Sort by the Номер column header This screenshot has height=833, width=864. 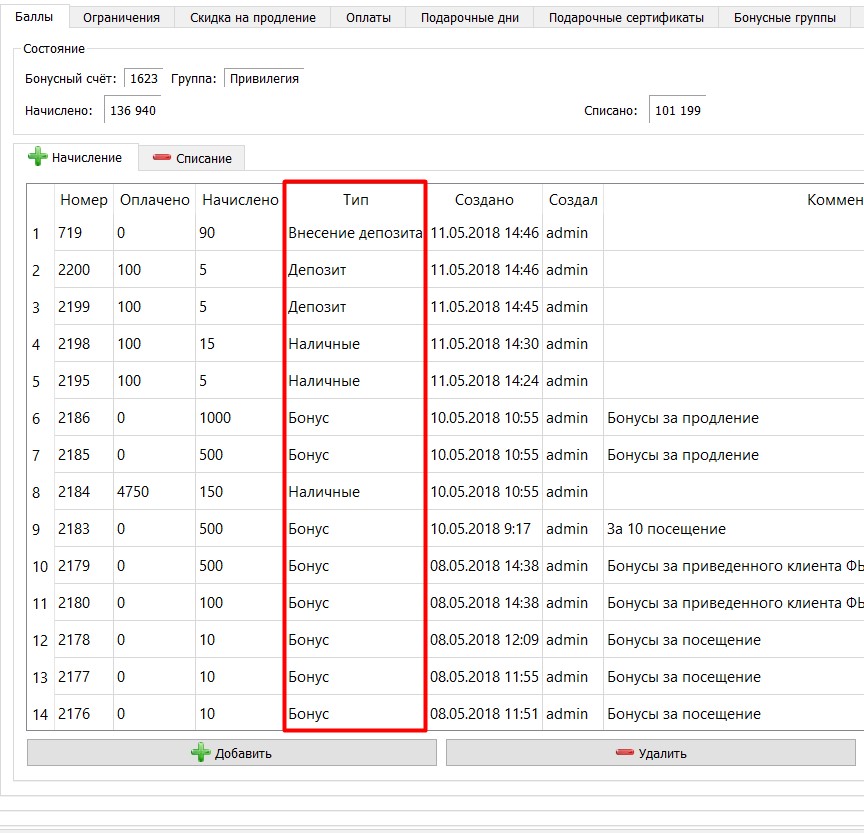tap(84, 199)
